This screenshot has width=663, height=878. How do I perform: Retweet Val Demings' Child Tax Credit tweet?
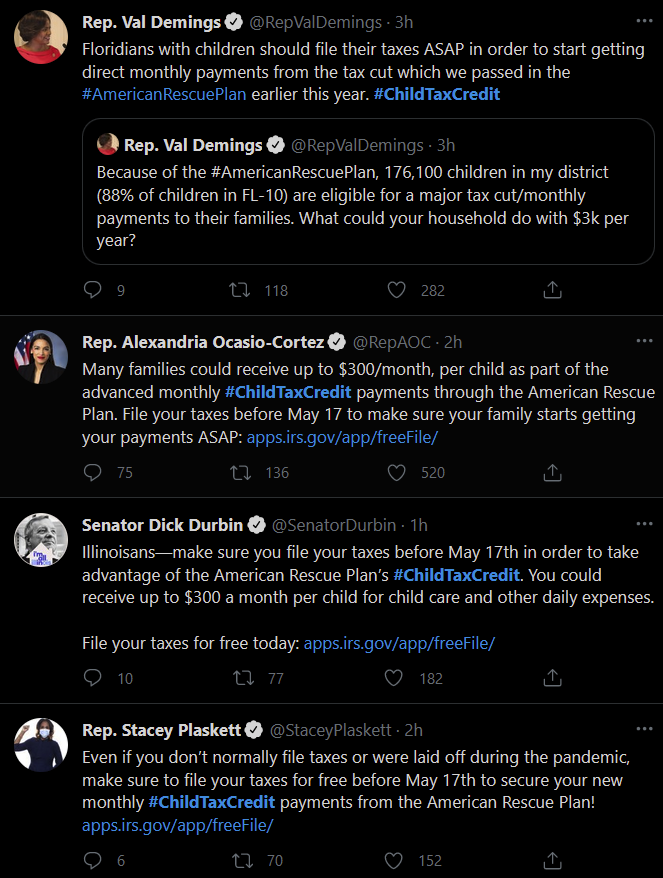pyautogui.click(x=240, y=289)
